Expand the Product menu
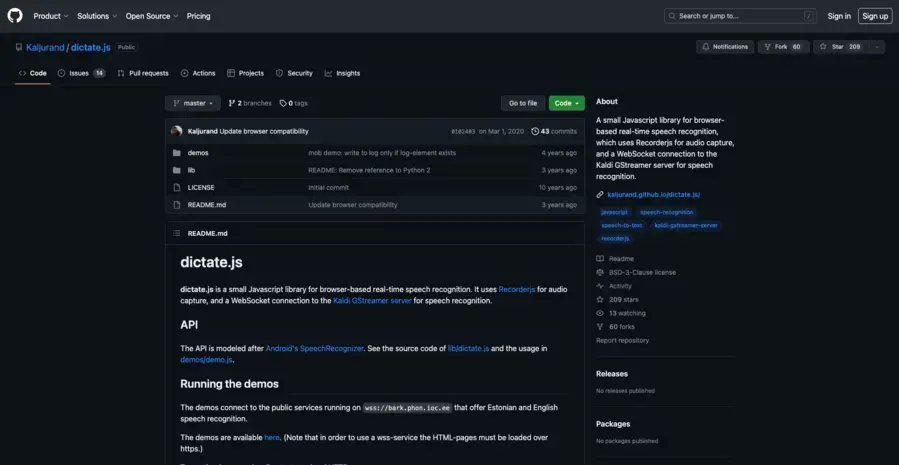The width and height of the screenshot is (899, 465). (x=50, y=16)
